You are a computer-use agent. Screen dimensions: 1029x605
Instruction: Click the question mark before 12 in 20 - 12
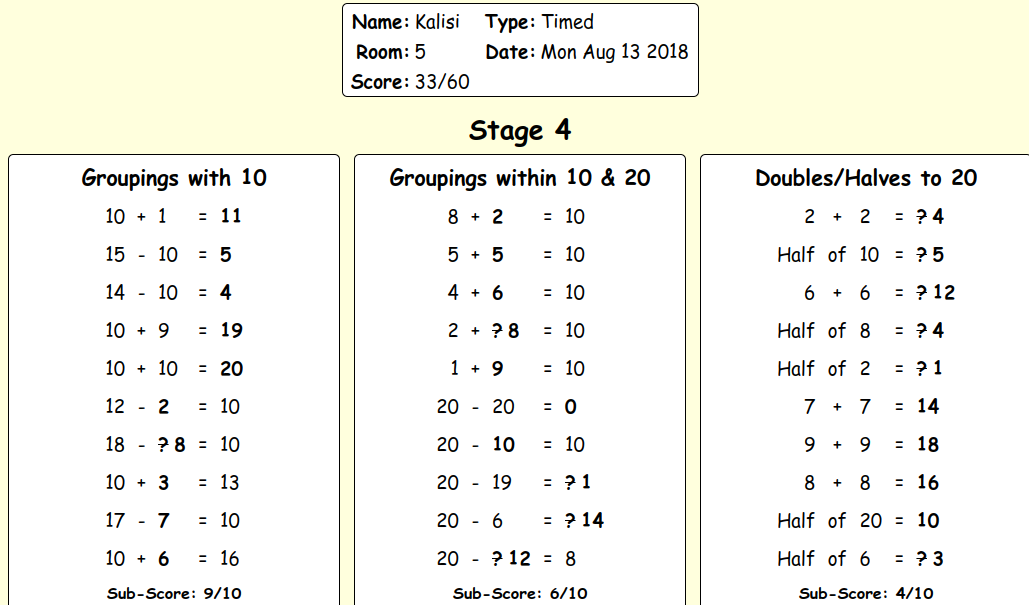click(499, 558)
